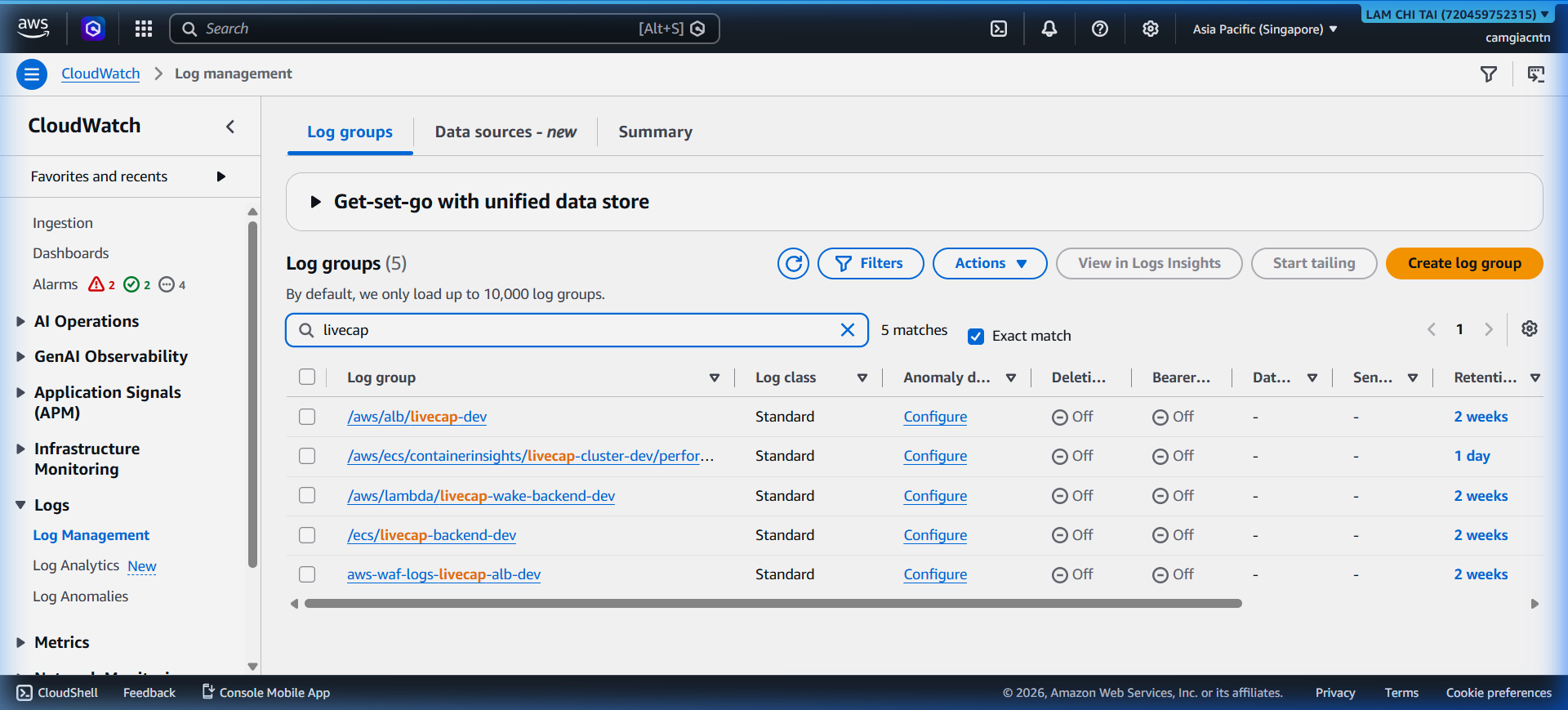
Task: Click 1 day retention link
Action: [1472, 456]
